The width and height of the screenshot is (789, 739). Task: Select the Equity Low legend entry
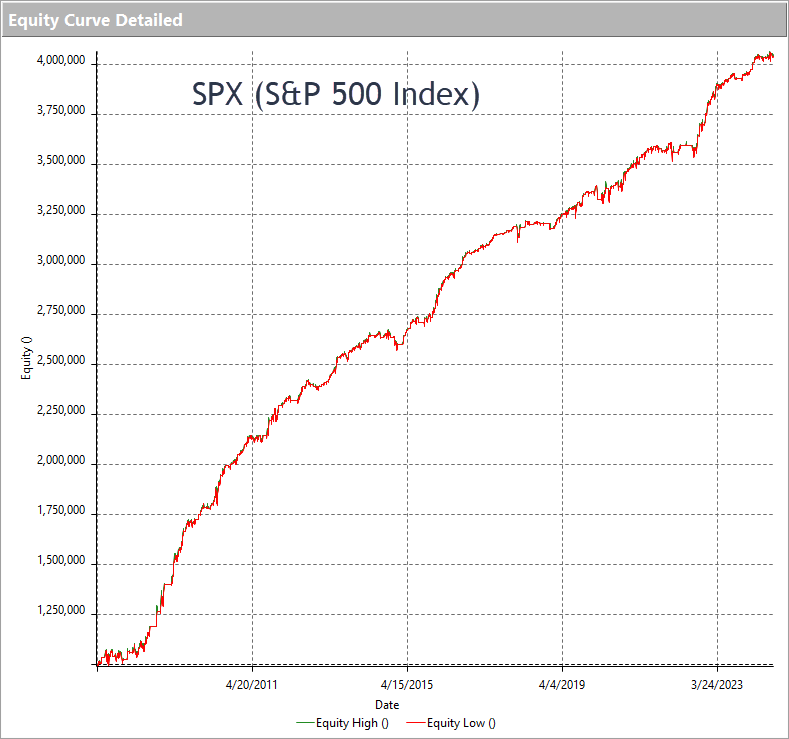451,723
